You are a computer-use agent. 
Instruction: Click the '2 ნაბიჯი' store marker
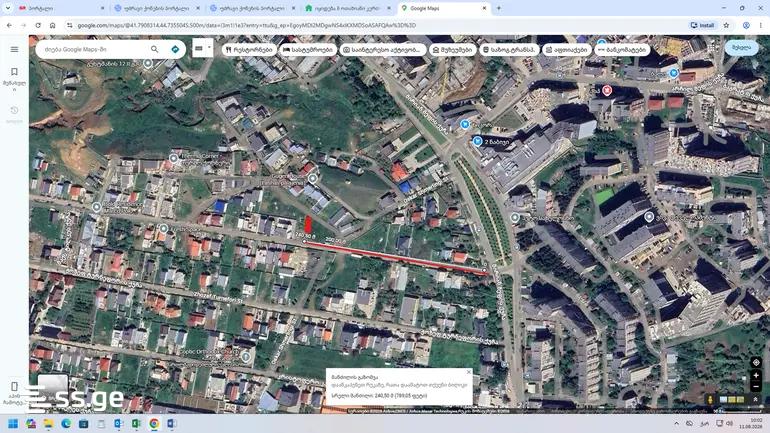[477, 141]
